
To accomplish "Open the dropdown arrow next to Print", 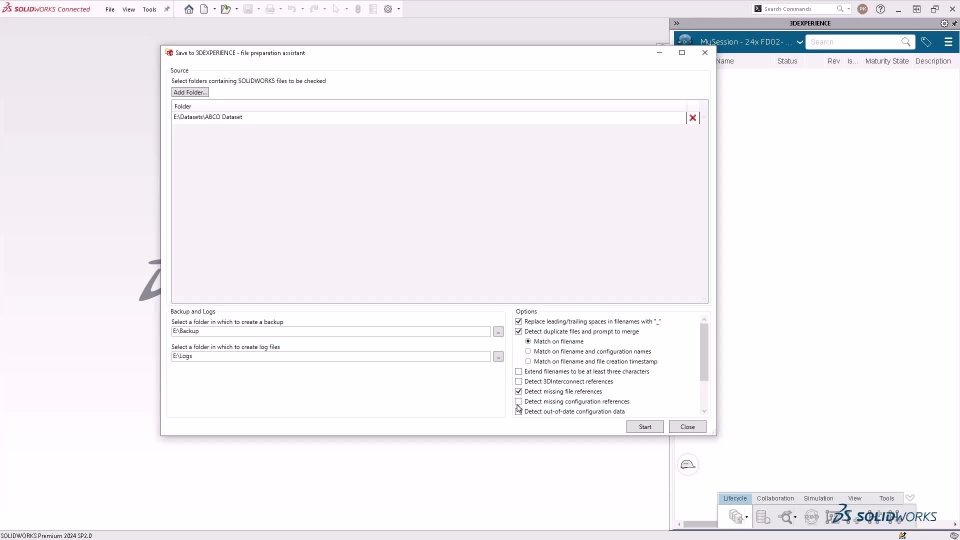I will pyautogui.click(x=280, y=9).
